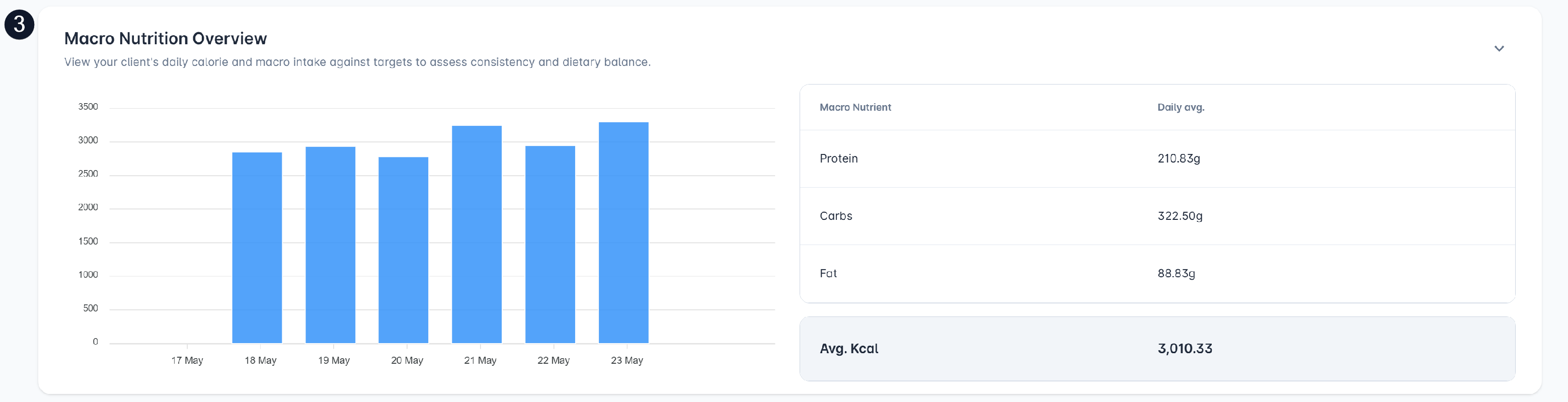Screen dimensions: 1568x402
Task: Click the 88.83g fat value
Action: tap(1176, 274)
